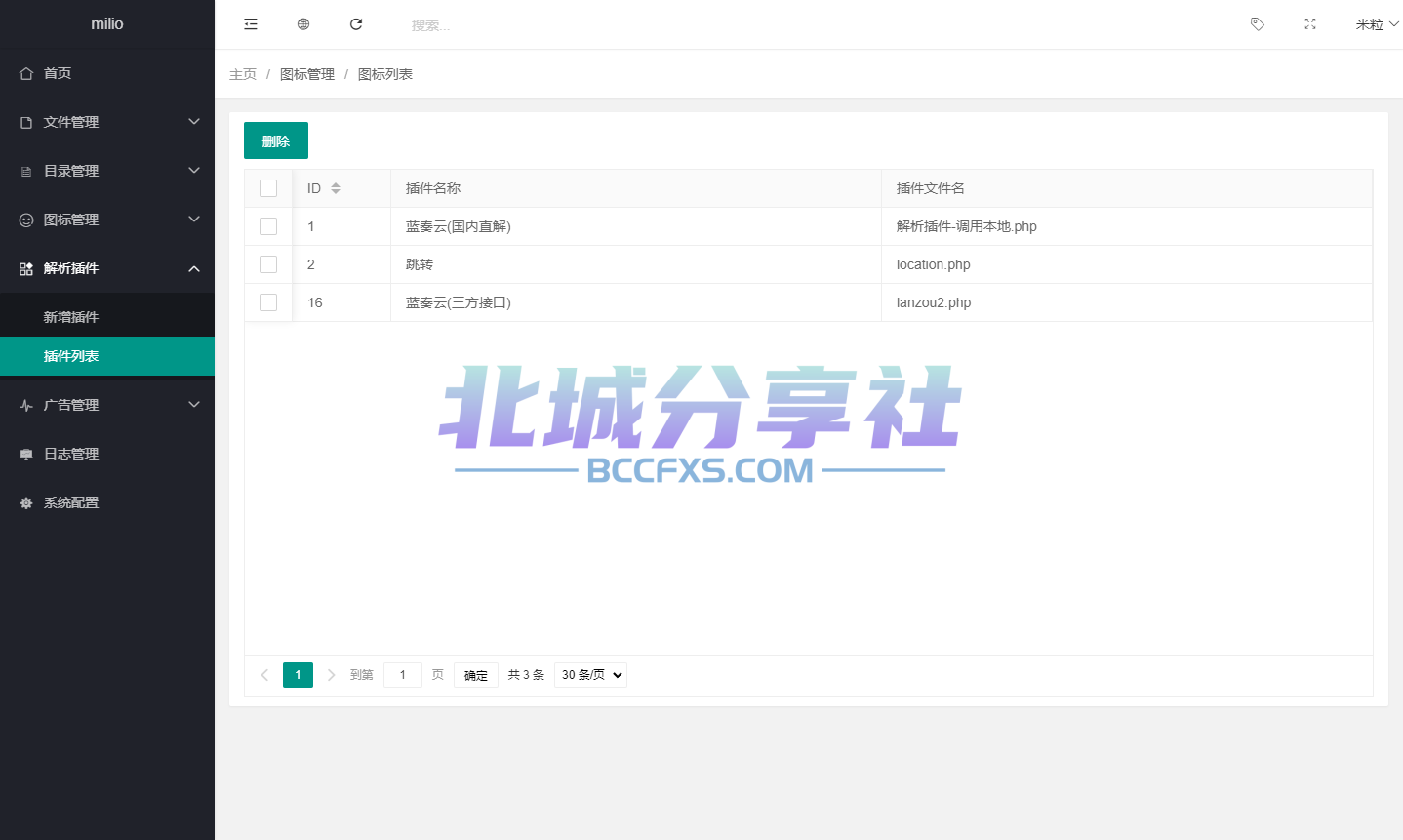Expand the 广告管理 menu arrow

pos(194,405)
